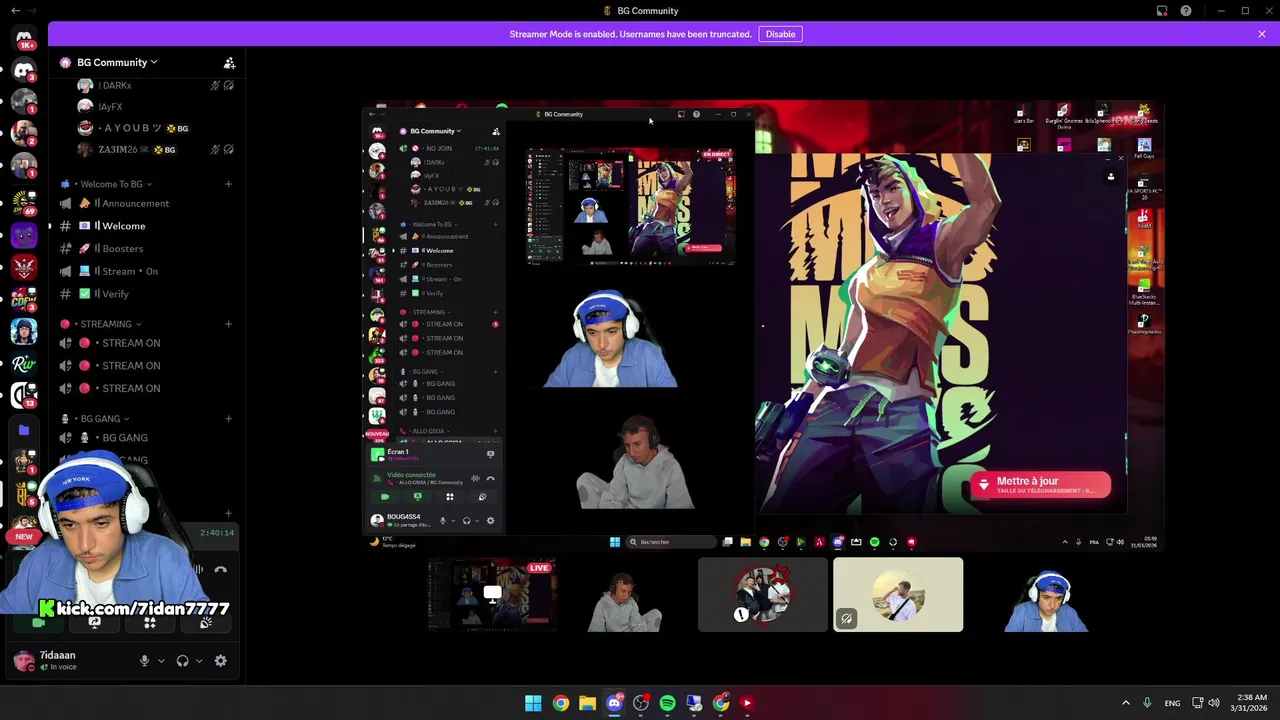
Task: Dismiss the Streamer Mode banner
Action: pyautogui.click(x=1262, y=34)
